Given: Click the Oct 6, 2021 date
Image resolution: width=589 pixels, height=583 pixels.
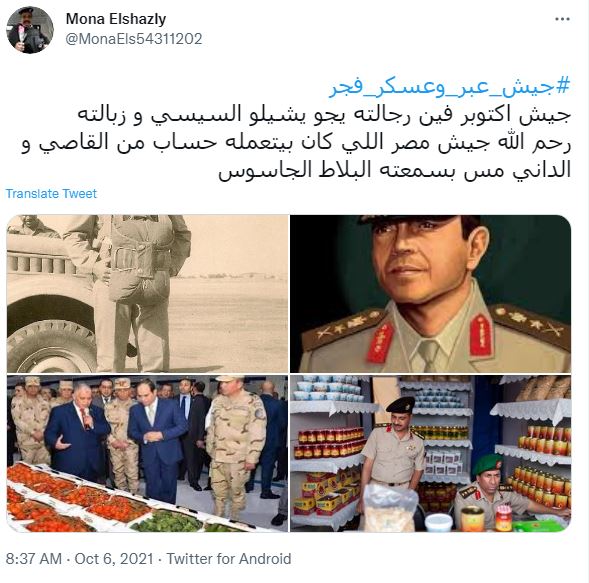Looking at the screenshot, I should coord(114,559).
